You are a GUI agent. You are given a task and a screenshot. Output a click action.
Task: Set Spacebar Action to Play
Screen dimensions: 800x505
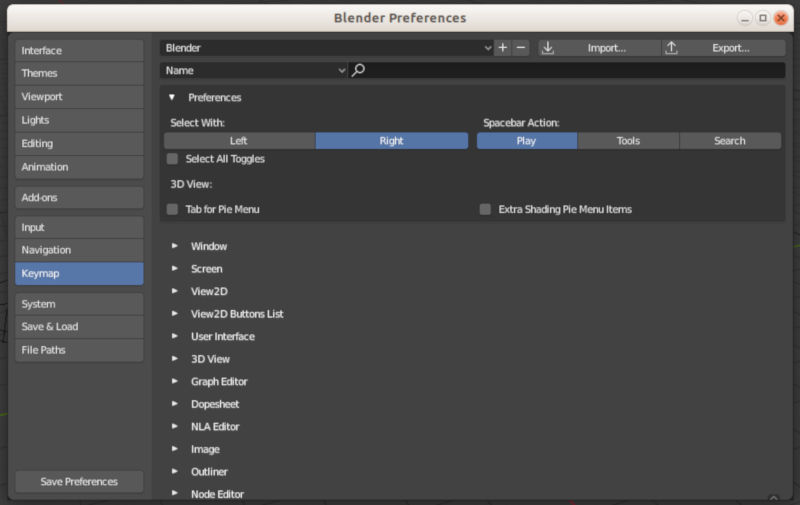click(527, 141)
